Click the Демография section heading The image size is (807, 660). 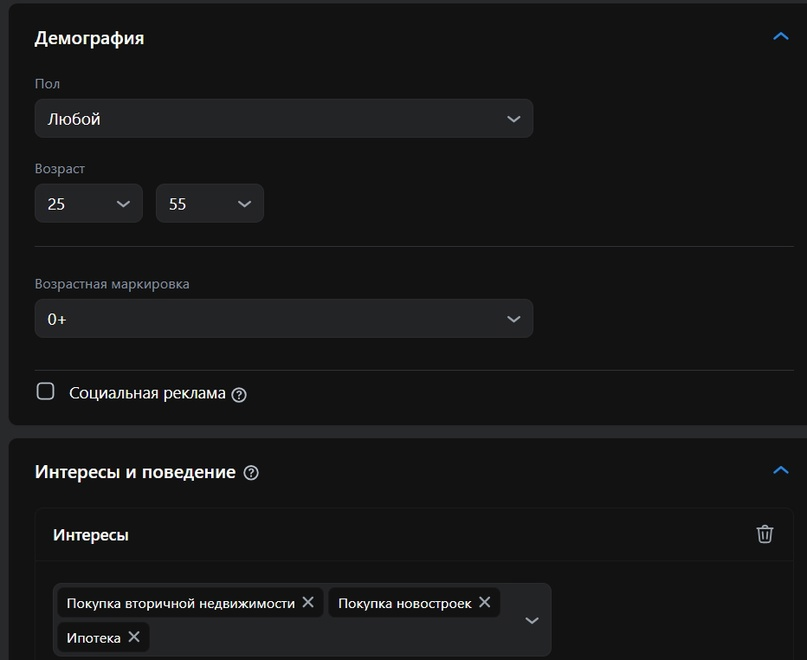coord(89,38)
